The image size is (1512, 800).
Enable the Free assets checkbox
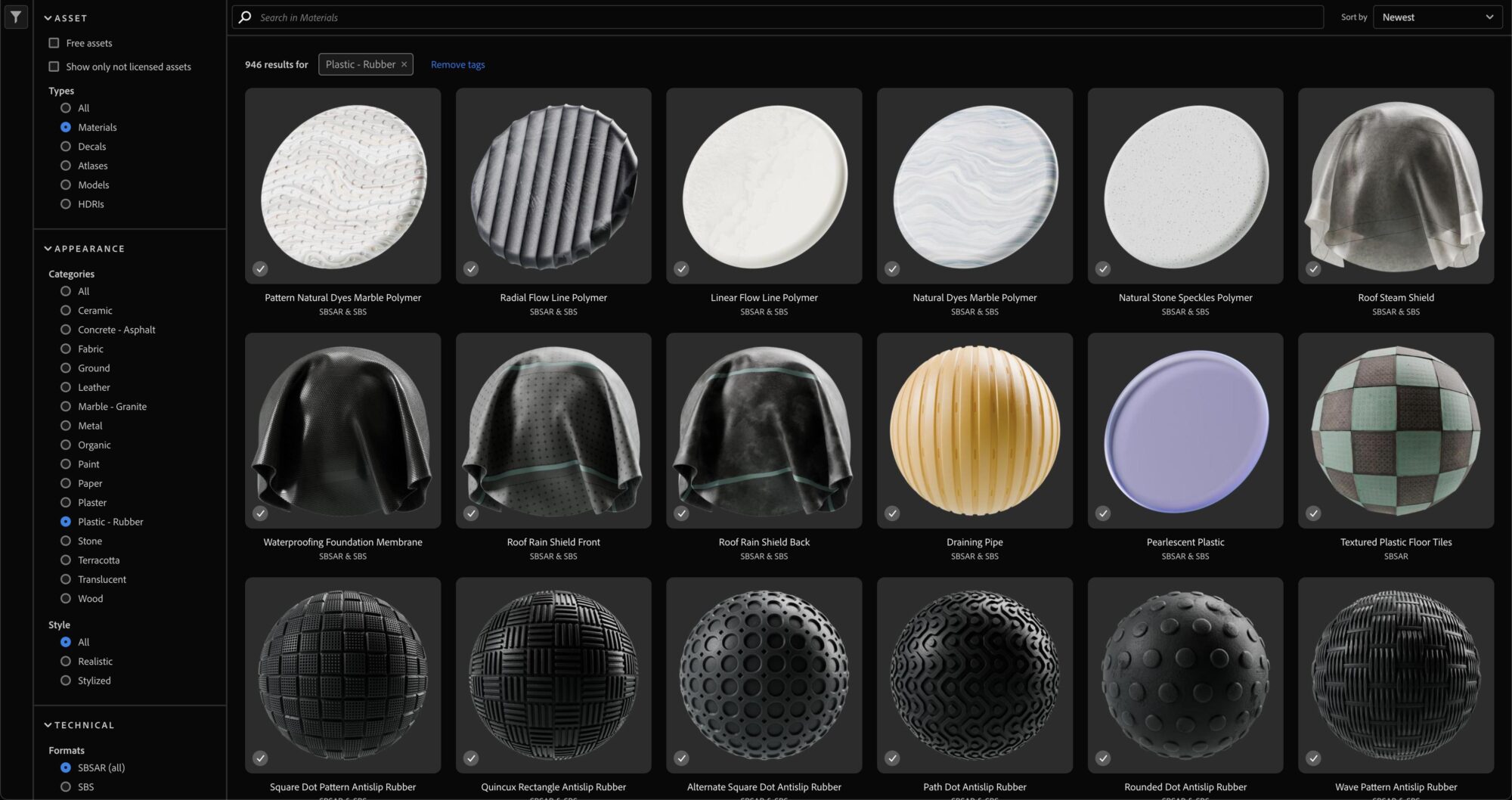tap(54, 42)
